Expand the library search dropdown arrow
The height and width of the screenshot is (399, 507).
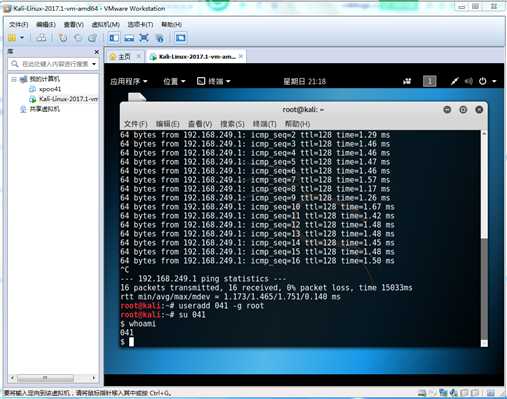pyautogui.click(x=94, y=64)
